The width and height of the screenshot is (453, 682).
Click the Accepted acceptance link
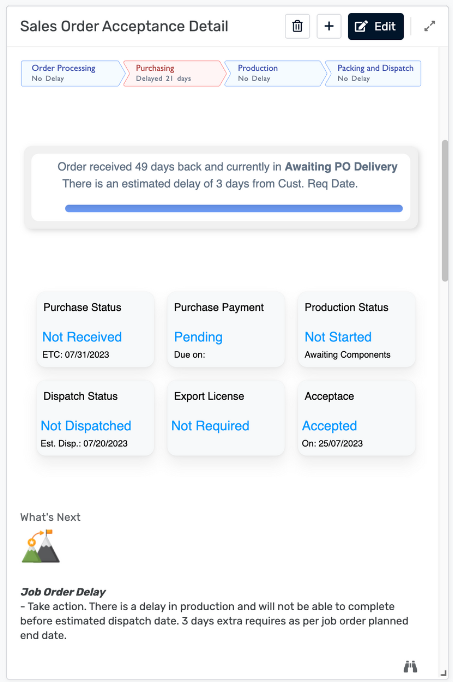click(330, 426)
